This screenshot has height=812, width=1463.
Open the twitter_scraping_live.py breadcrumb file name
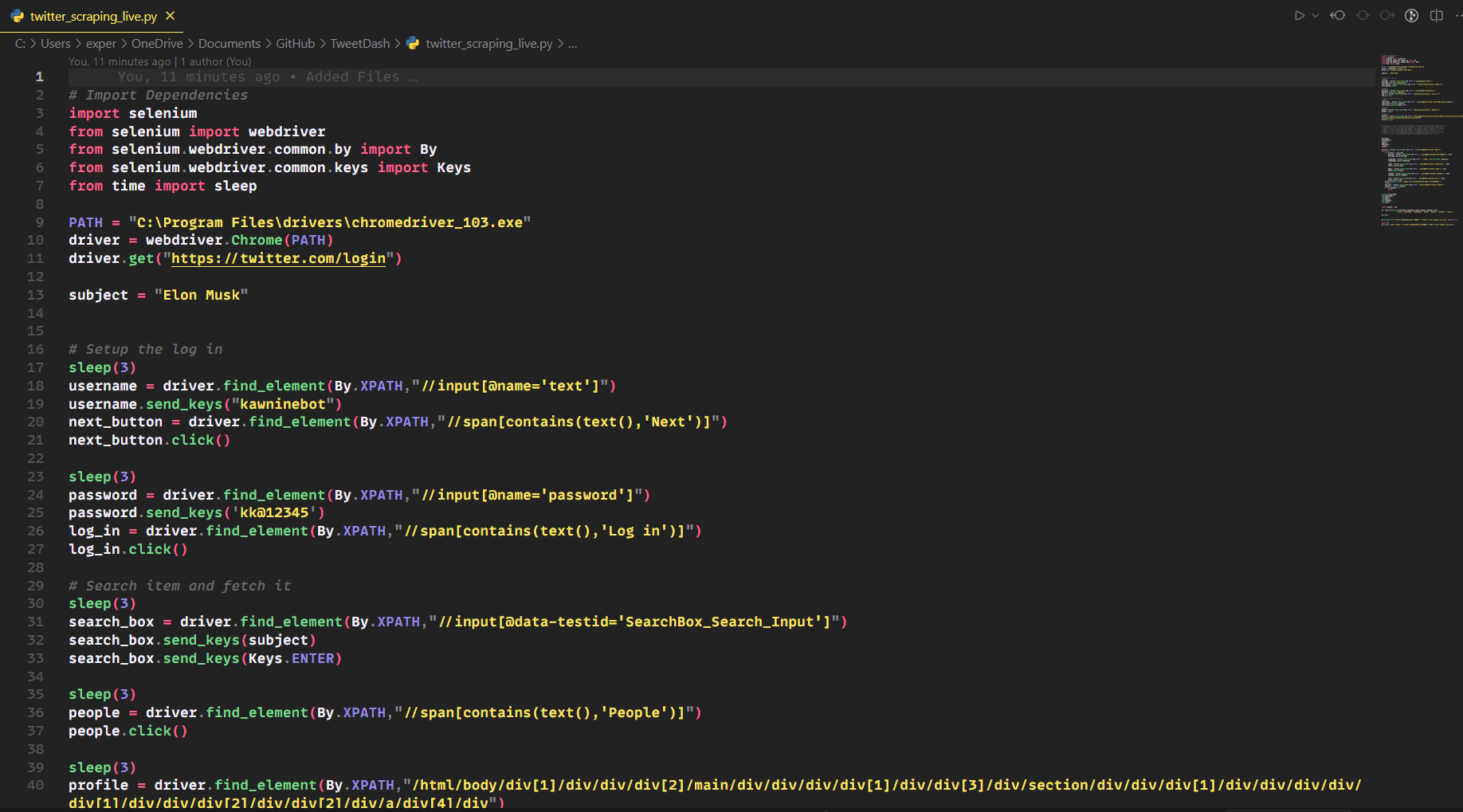(x=489, y=43)
